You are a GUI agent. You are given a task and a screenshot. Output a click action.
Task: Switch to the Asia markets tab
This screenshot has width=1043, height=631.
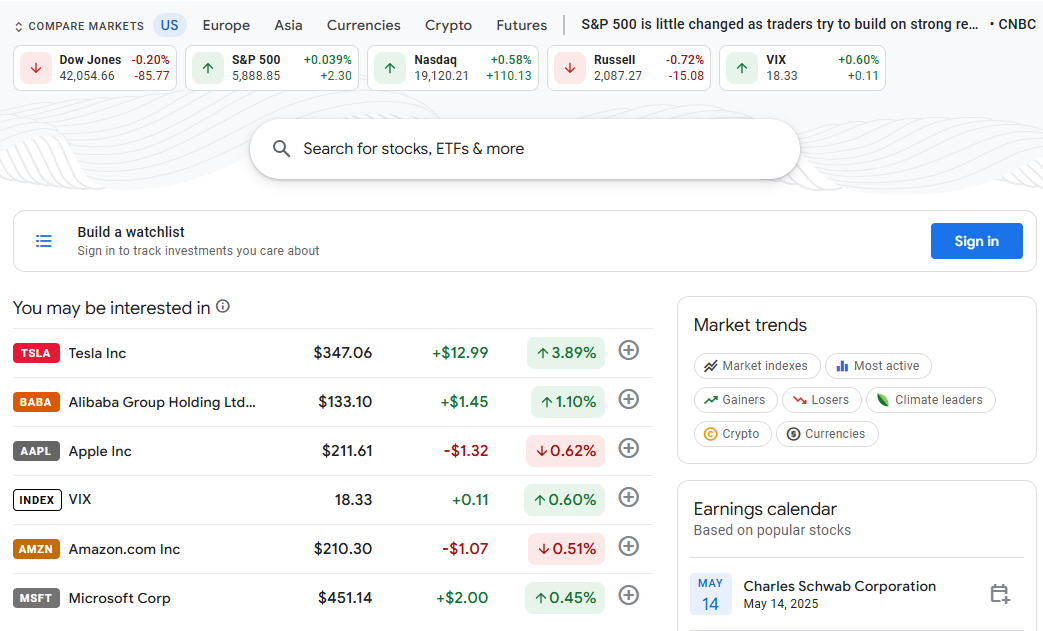click(288, 25)
